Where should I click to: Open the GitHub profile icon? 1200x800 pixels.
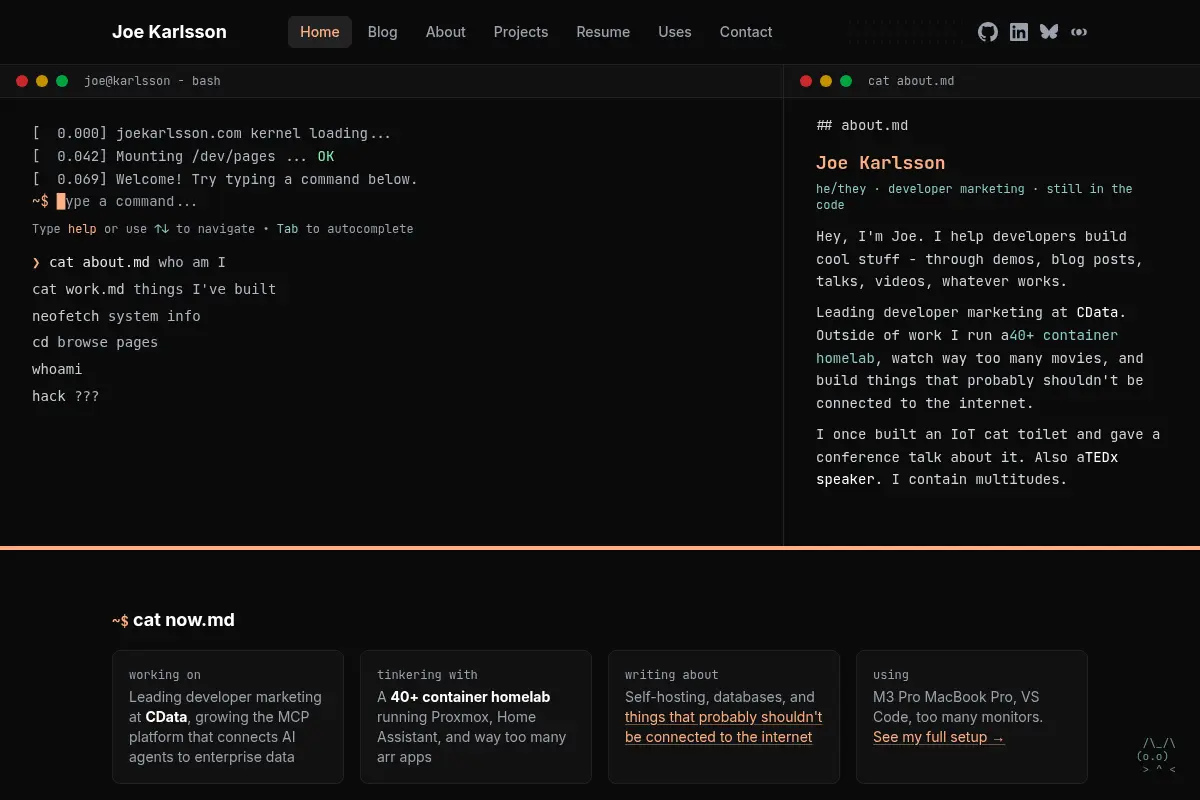click(x=988, y=32)
